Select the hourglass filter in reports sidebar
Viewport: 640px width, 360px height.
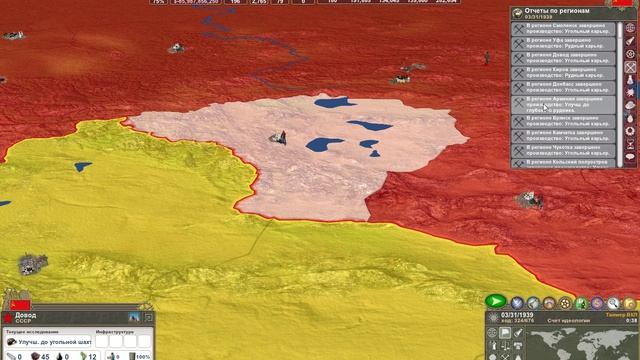click(x=630, y=144)
